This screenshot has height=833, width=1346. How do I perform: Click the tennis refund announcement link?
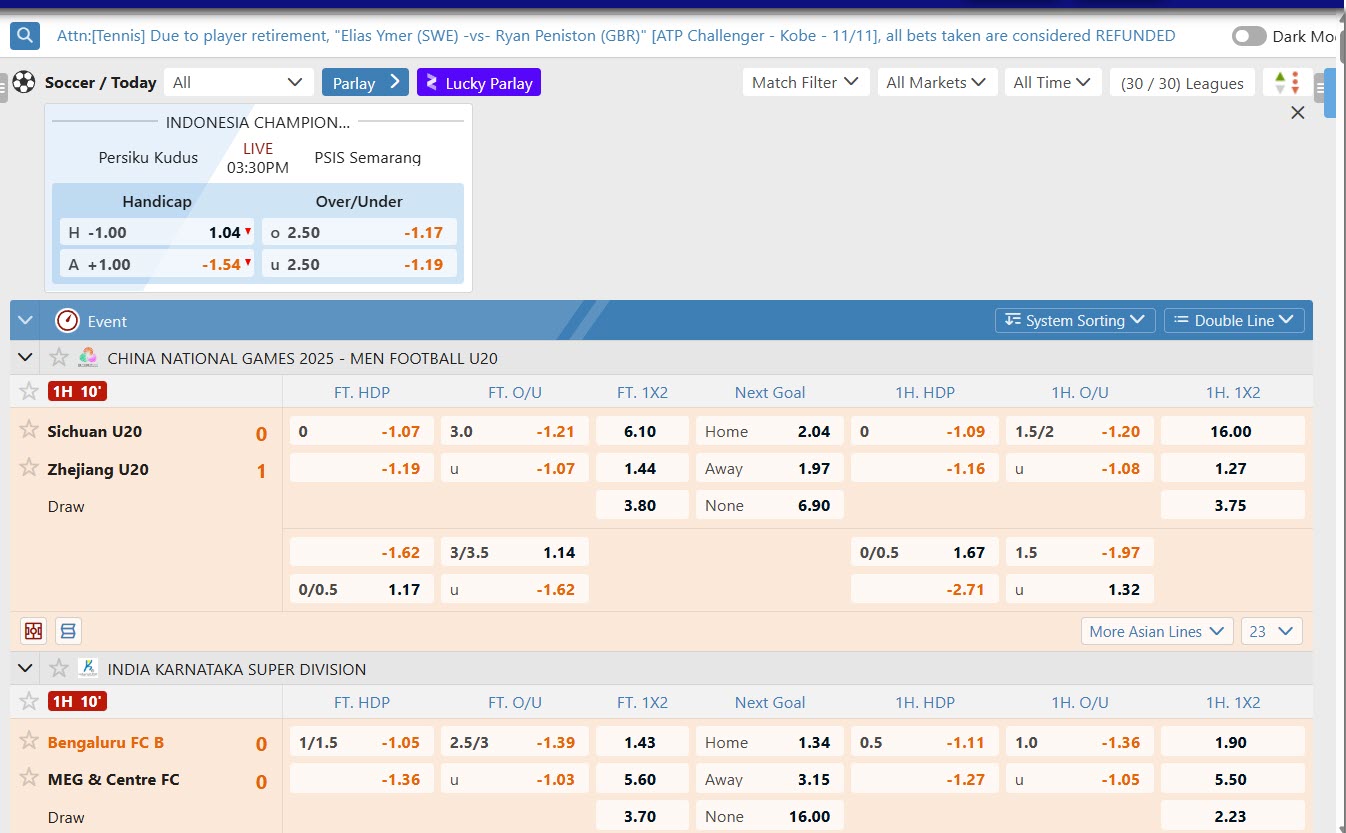click(615, 36)
